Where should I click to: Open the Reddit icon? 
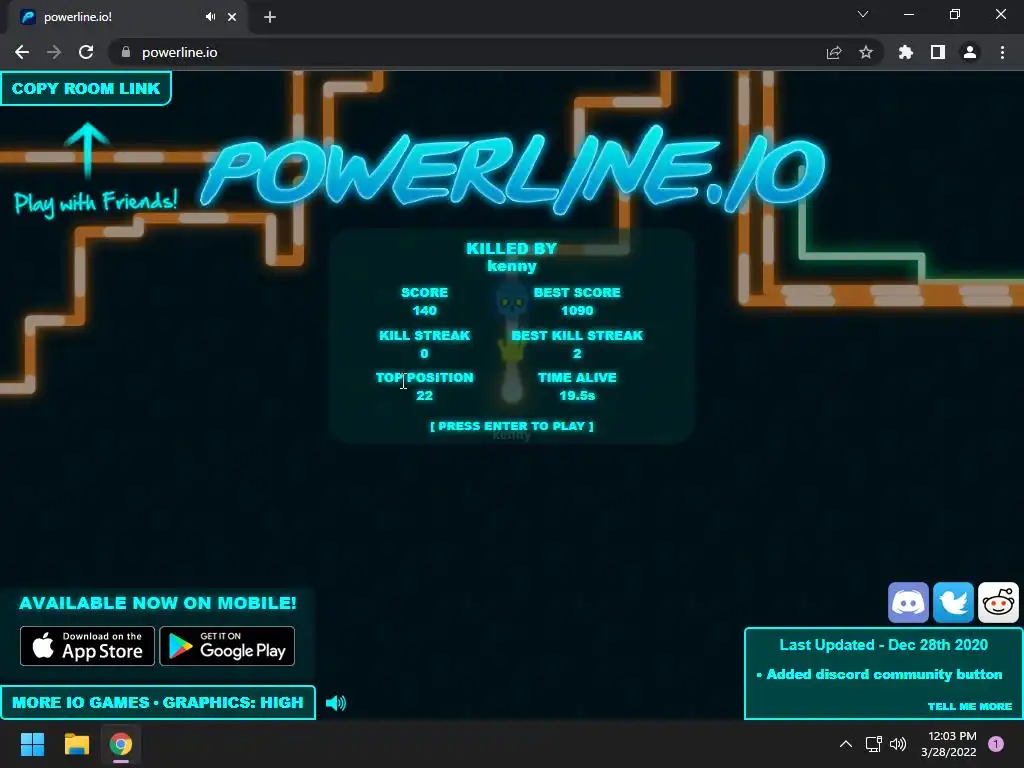998,602
